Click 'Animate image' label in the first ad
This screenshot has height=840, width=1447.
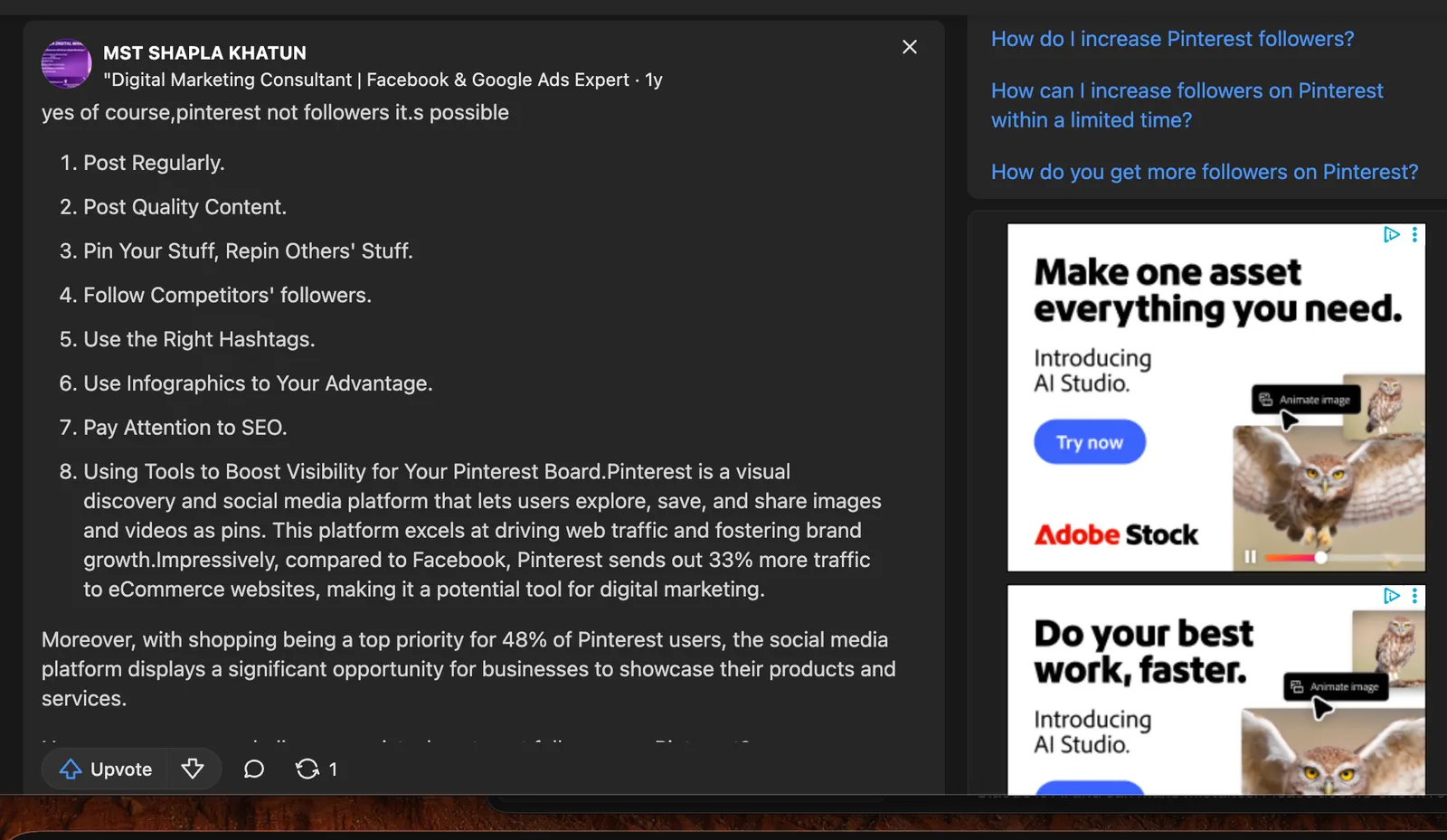click(x=1306, y=400)
